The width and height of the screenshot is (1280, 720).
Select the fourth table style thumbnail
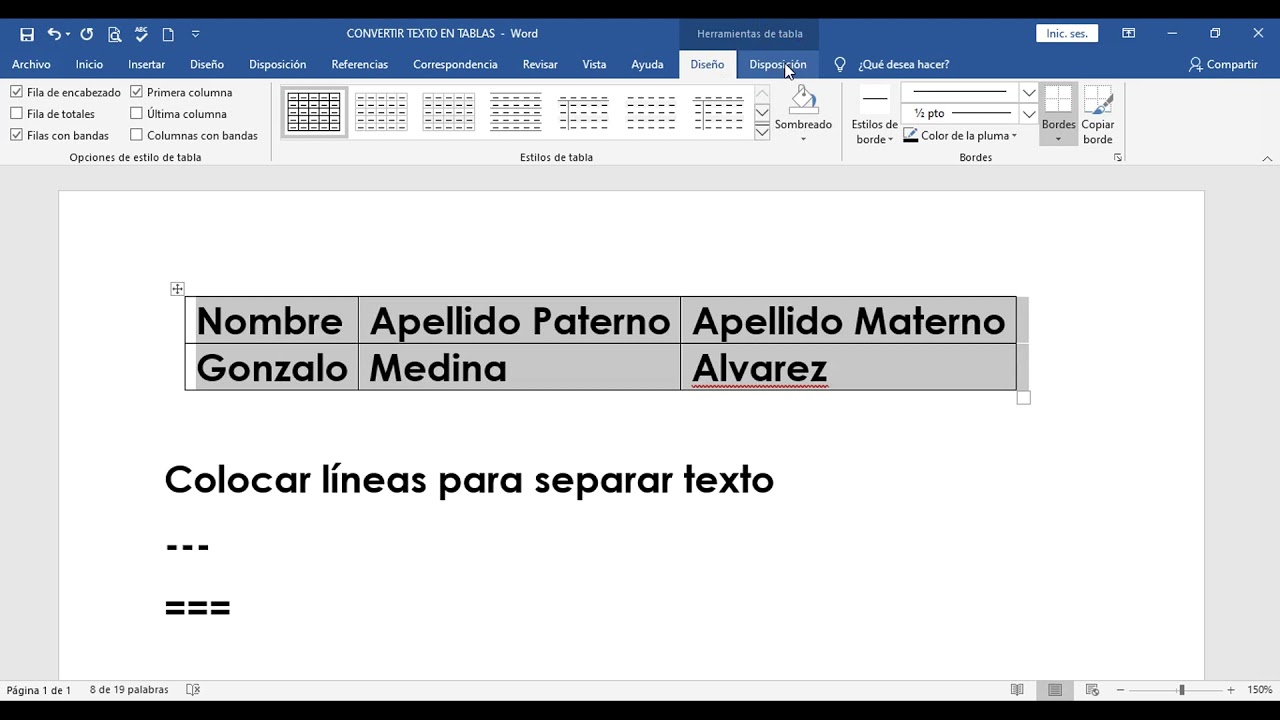(x=516, y=112)
